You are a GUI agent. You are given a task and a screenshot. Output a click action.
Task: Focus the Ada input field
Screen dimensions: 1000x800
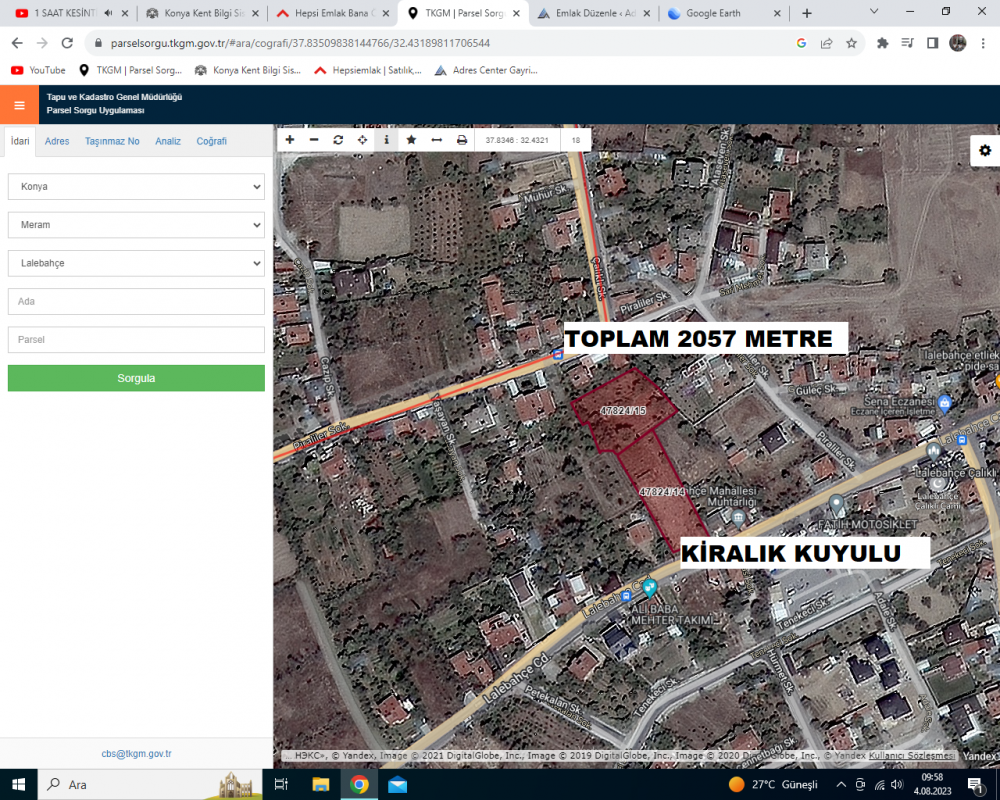136,301
